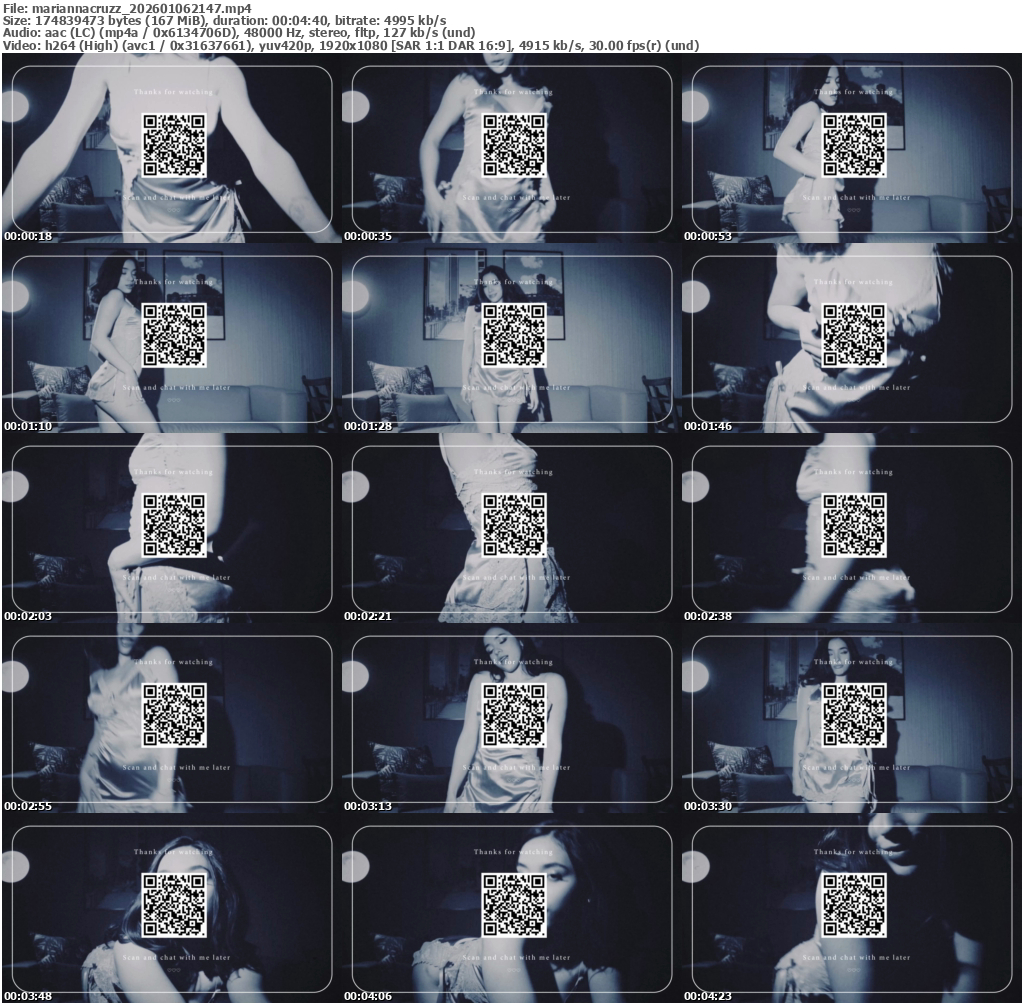
Task: Choose the frame thumbnail stamped 00:03:30
Action: click(x=852, y=718)
